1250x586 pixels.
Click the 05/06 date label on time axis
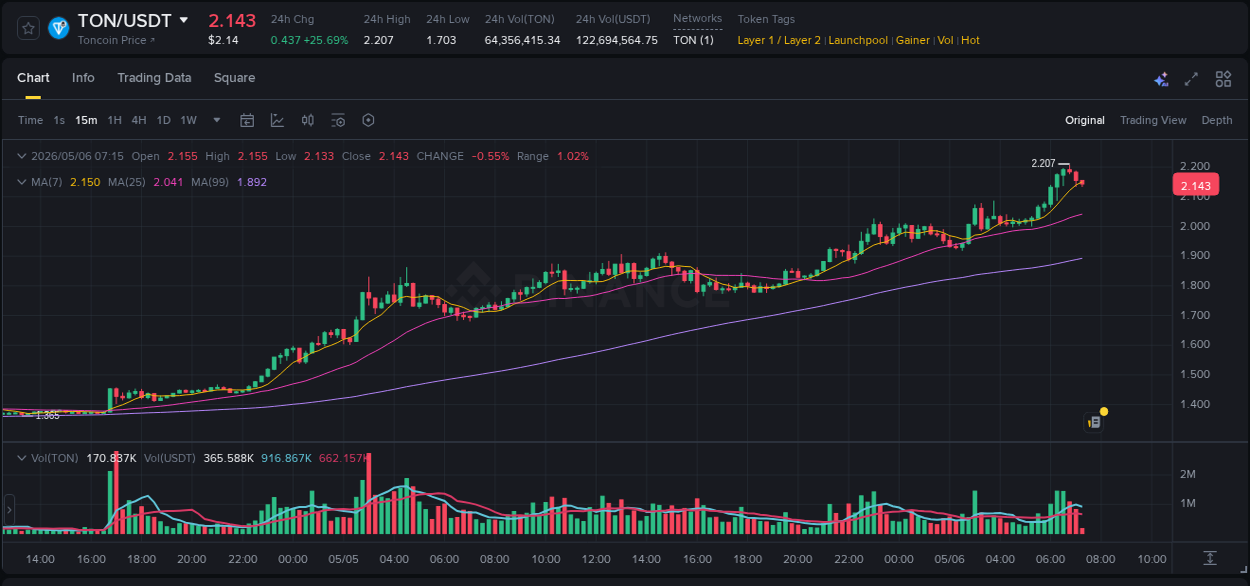pos(950,558)
